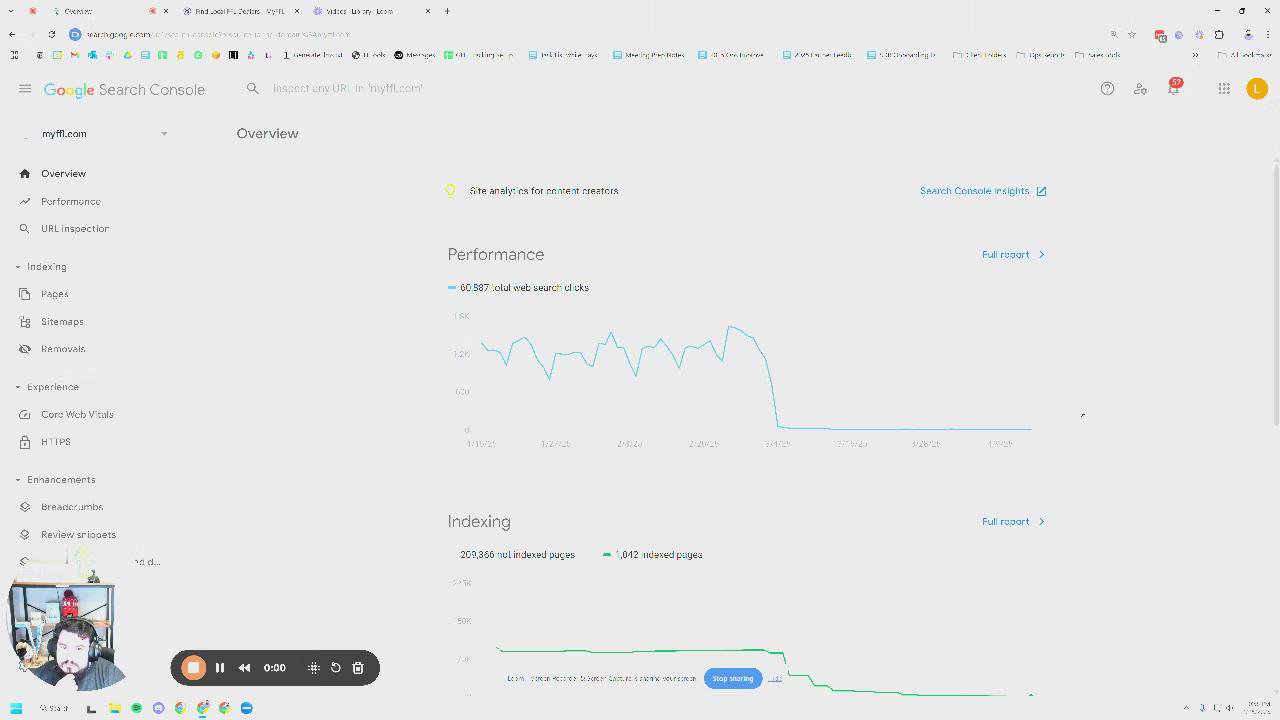Image resolution: width=1280 pixels, height=720 pixels.
Task: Open tab search chevron in browser
Action: [11, 11]
